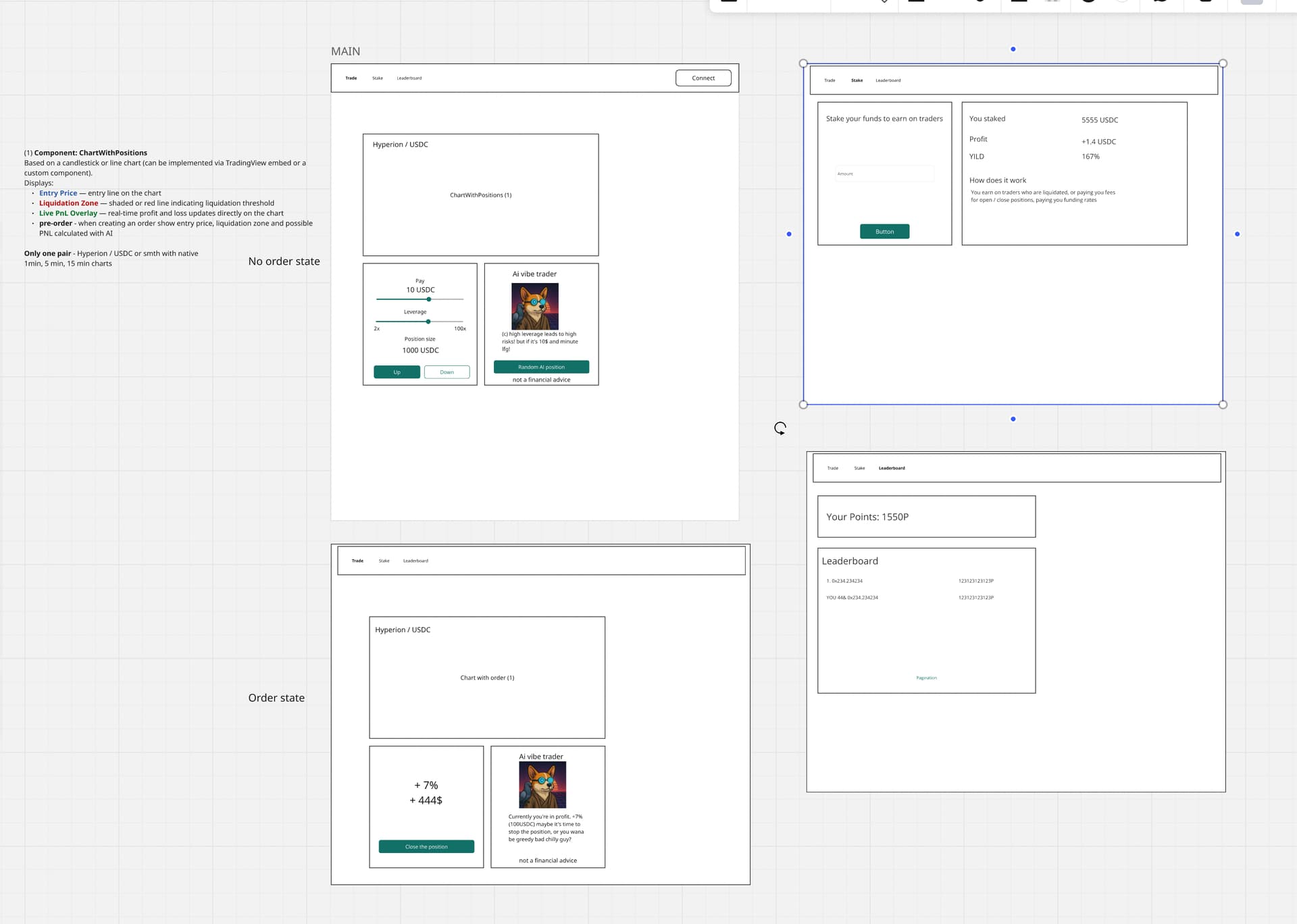Select the Stake tab in Order state frame
The width and height of the screenshot is (1297, 924).
(x=384, y=561)
